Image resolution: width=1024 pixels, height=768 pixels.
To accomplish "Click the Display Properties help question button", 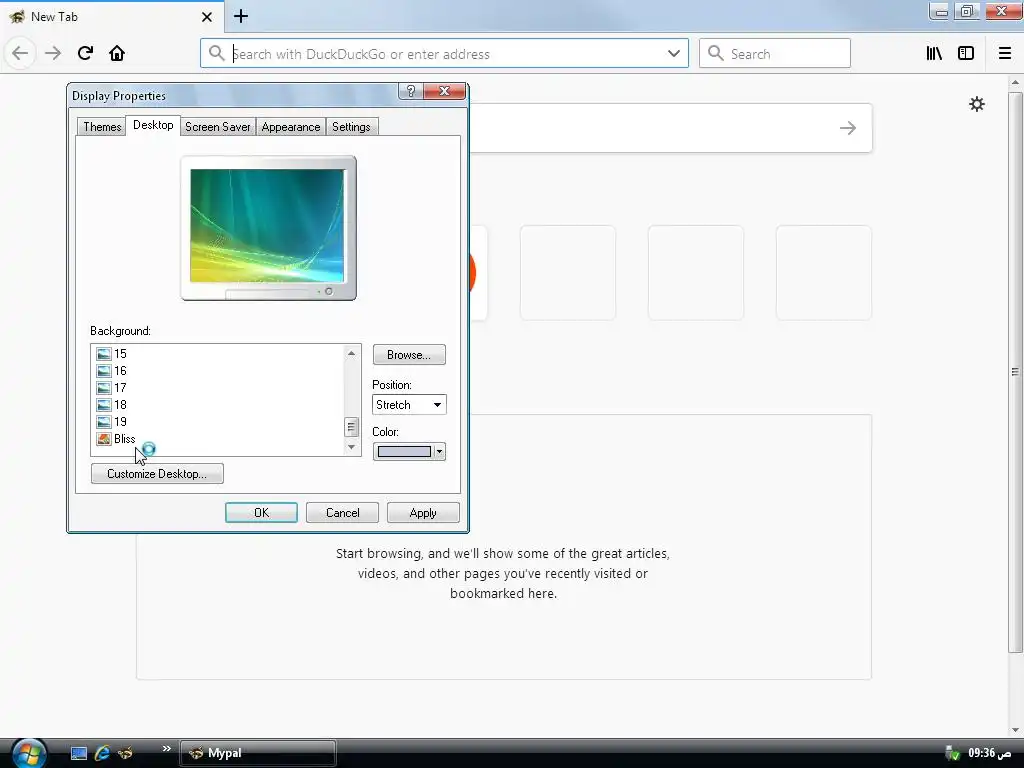I will coord(411,91).
